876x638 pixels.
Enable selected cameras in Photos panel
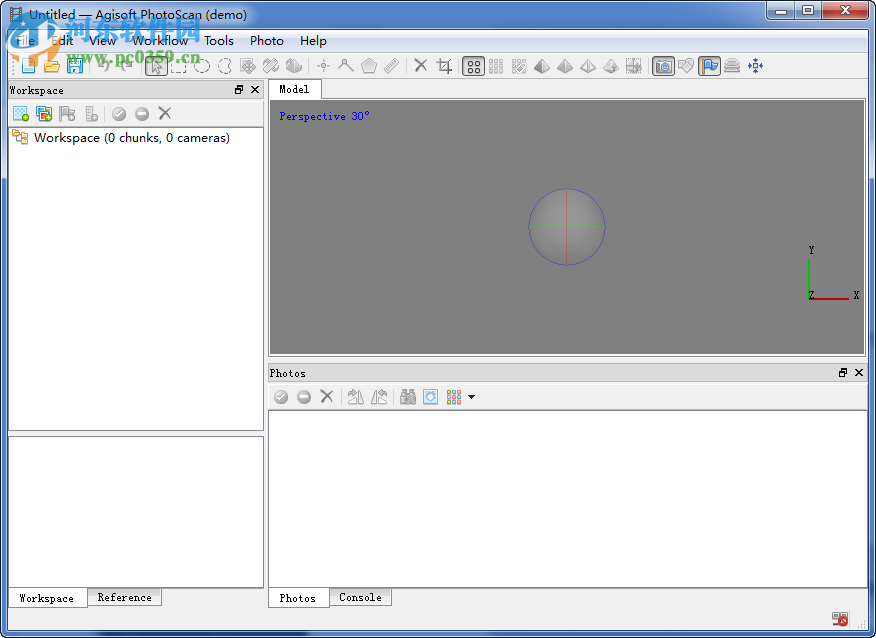click(280, 397)
